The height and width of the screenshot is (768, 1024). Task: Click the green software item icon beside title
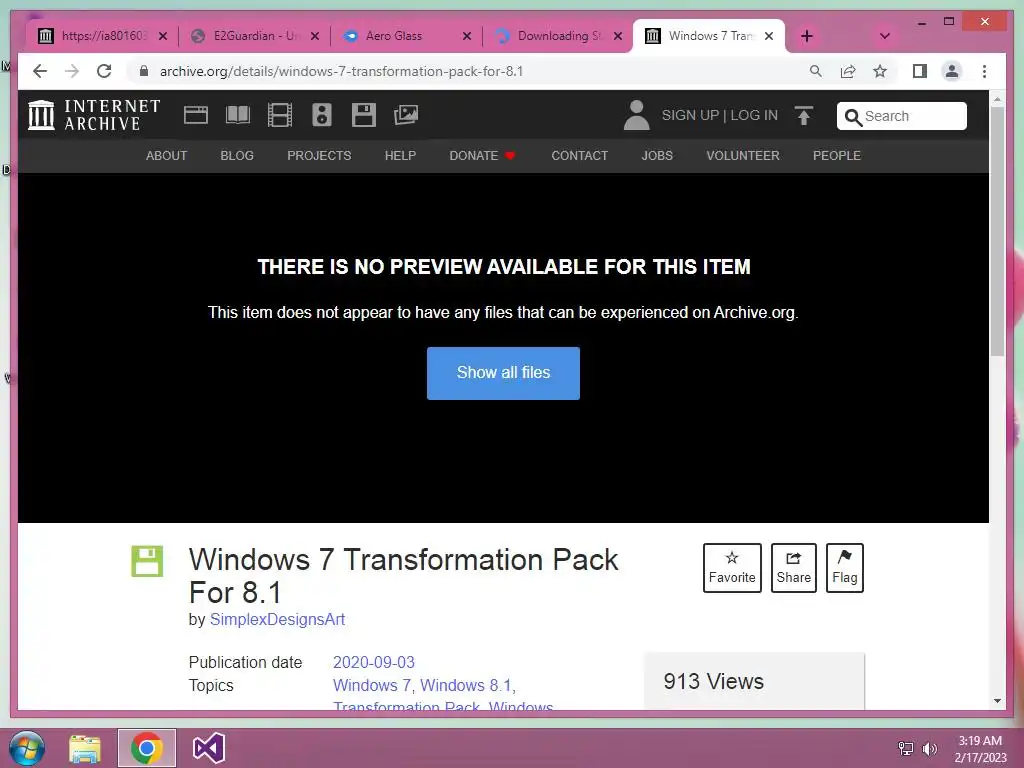[x=147, y=561]
